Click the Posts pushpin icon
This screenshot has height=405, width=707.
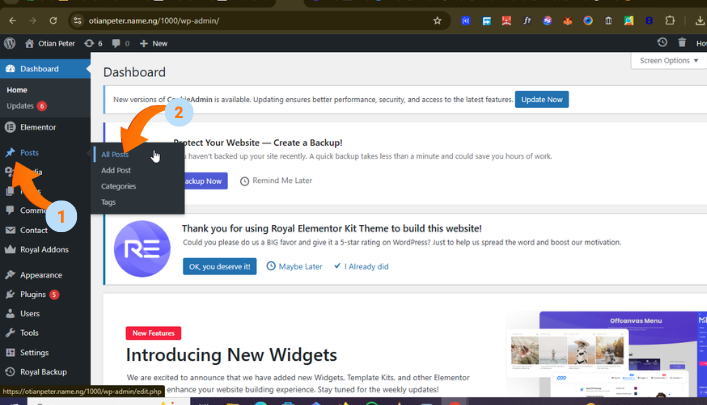tap(10, 152)
